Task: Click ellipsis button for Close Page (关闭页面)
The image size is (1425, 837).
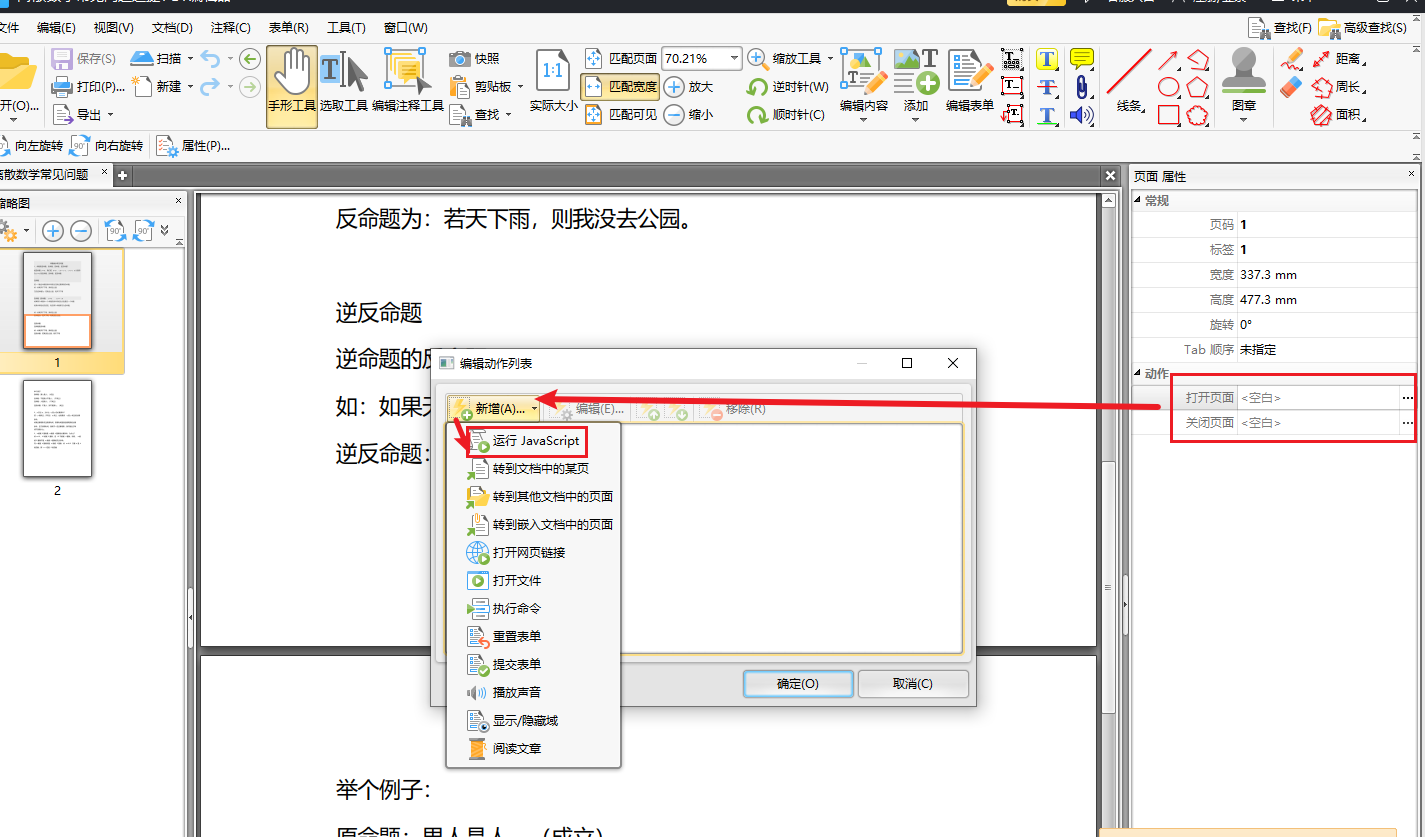Action: click(x=1408, y=423)
